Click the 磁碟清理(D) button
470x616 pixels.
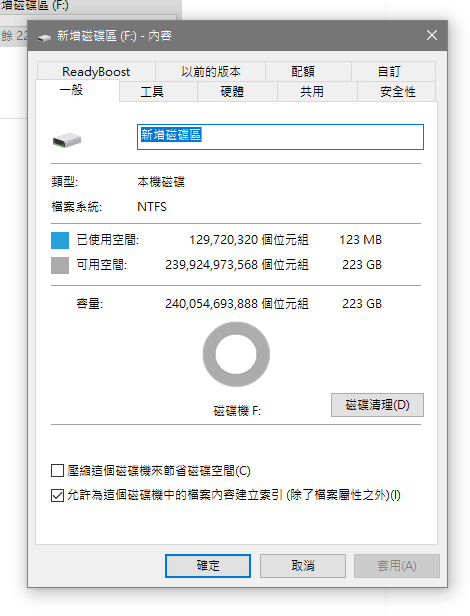coord(377,405)
